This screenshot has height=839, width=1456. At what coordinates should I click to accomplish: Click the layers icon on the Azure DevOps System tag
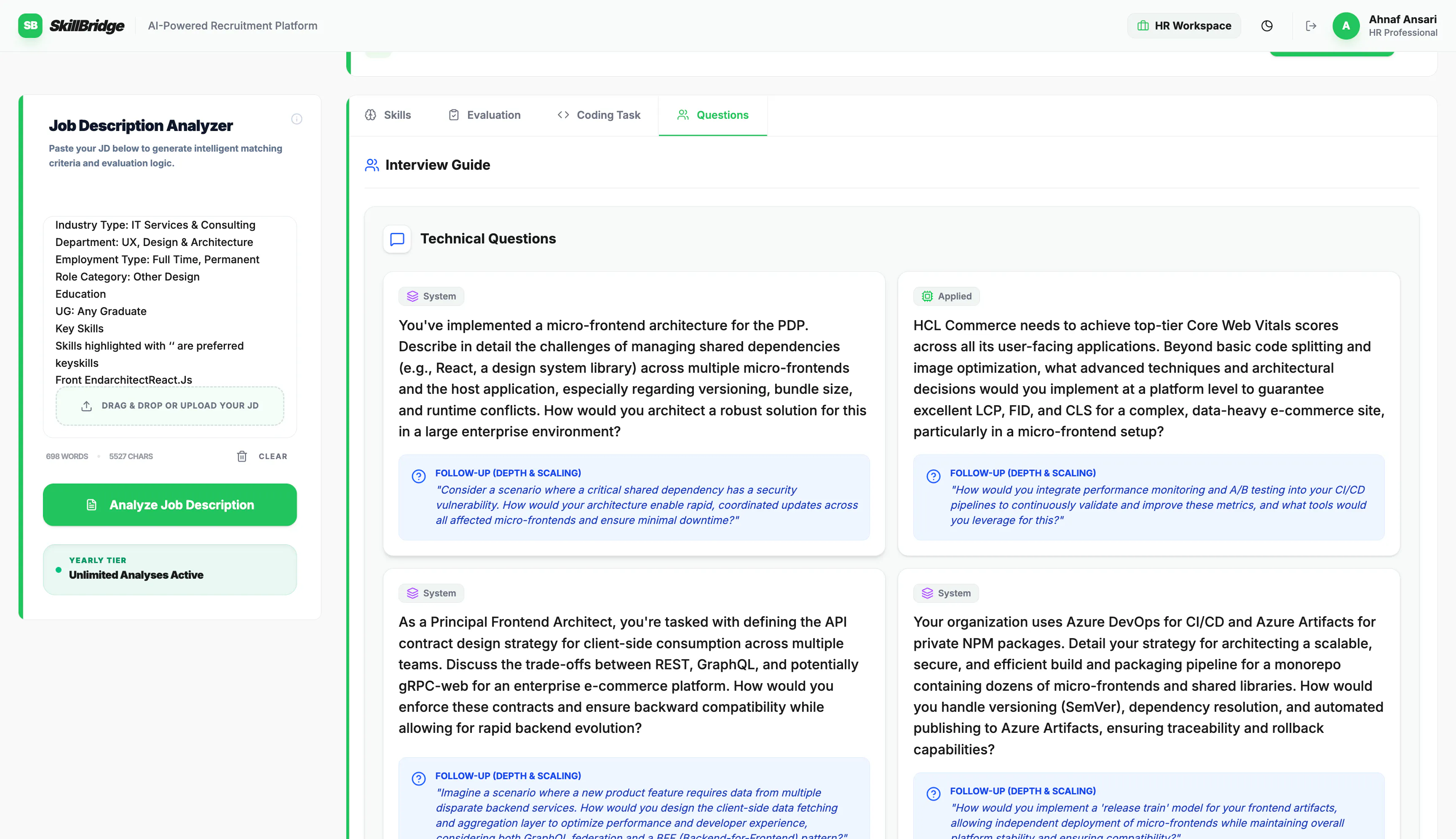pos(927,593)
